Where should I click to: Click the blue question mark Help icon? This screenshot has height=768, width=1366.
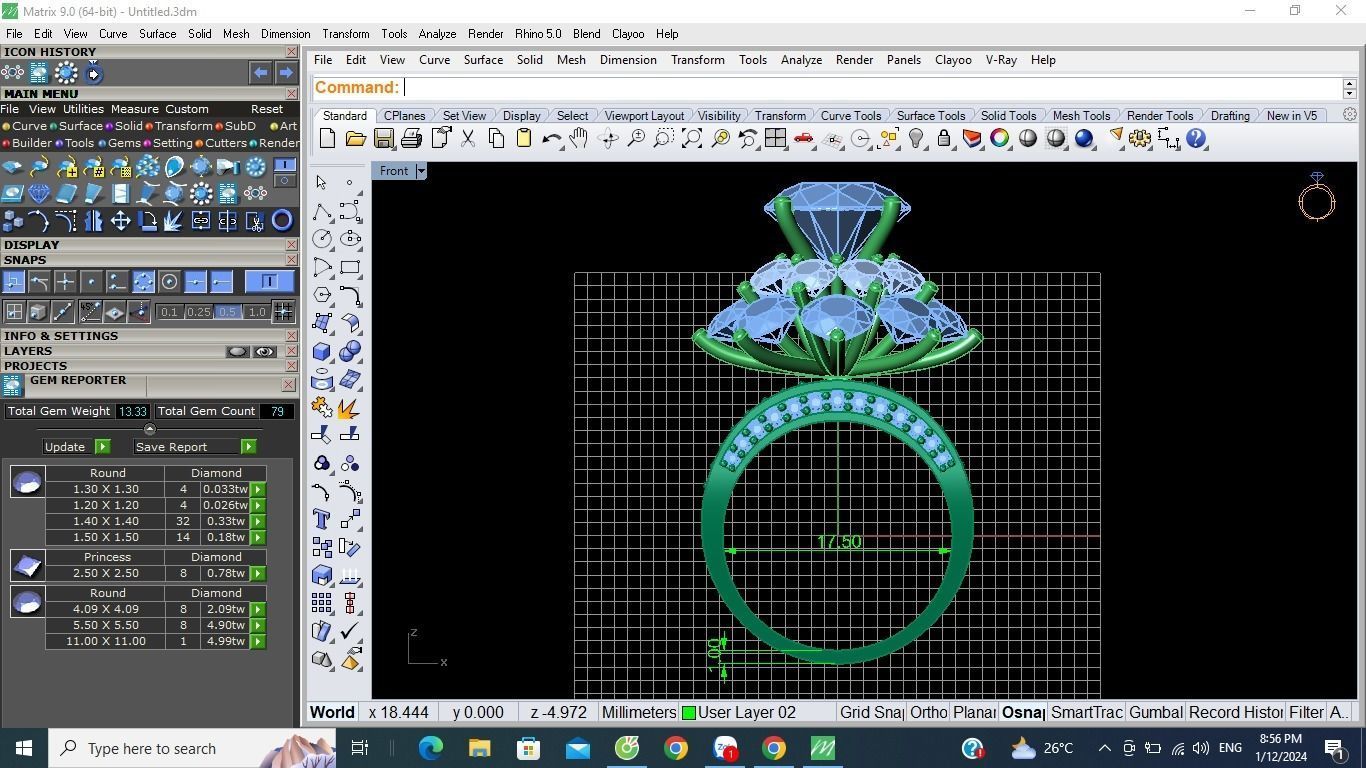(x=1196, y=139)
